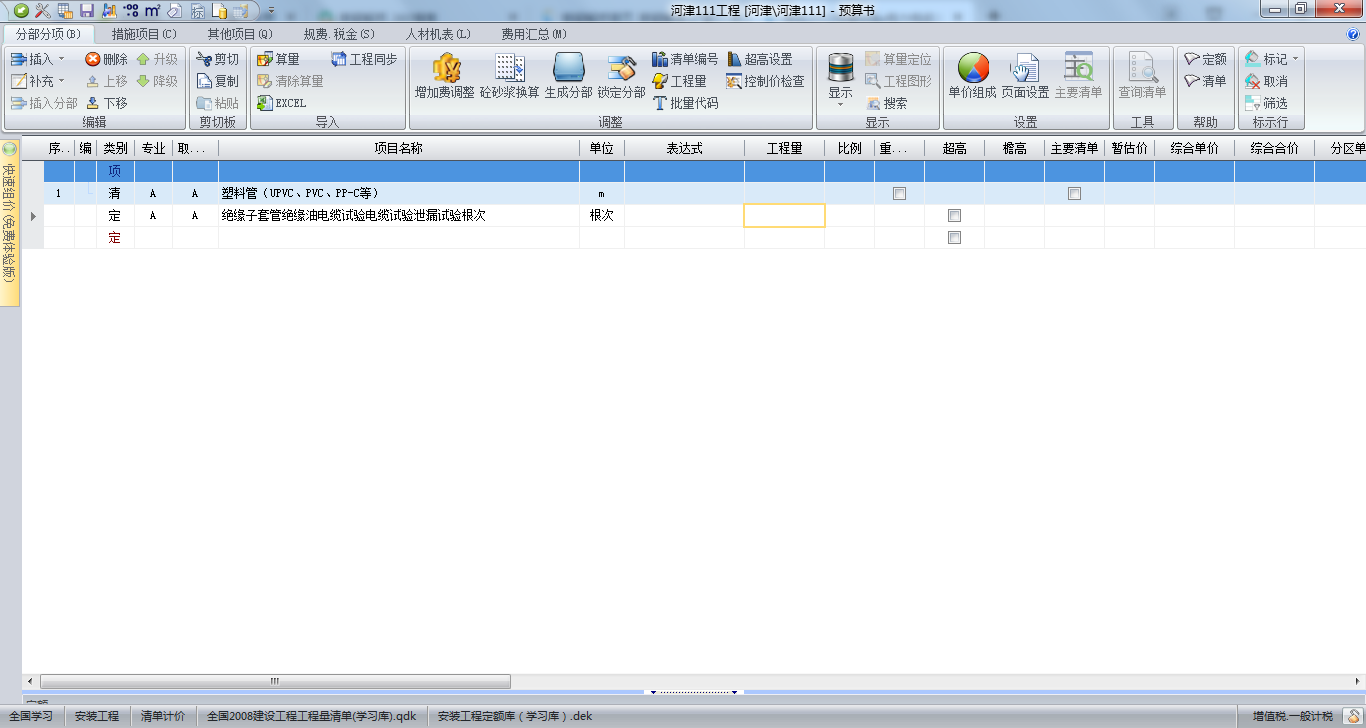
Task: Click 安装工程 in the status bar
Action: (97, 716)
